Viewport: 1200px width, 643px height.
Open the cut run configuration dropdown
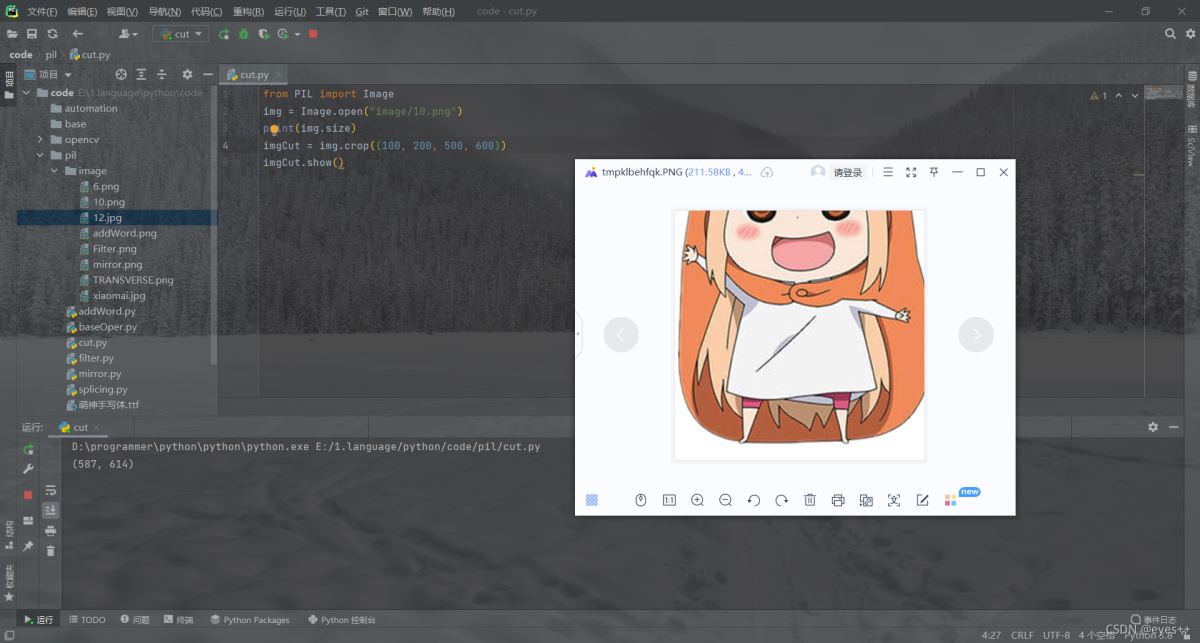(x=181, y=34)
